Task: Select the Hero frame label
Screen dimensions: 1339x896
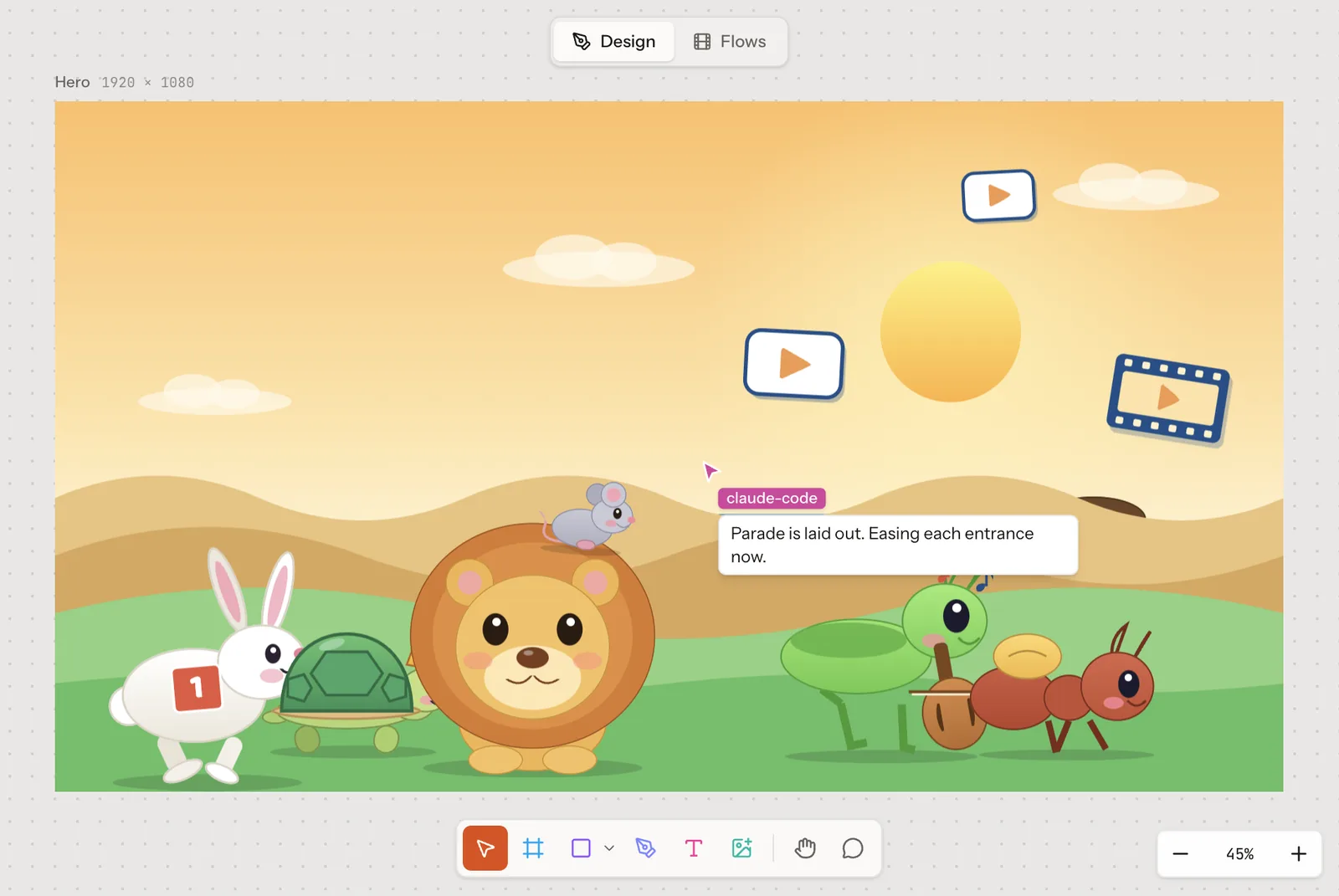Action: (72, 82)
